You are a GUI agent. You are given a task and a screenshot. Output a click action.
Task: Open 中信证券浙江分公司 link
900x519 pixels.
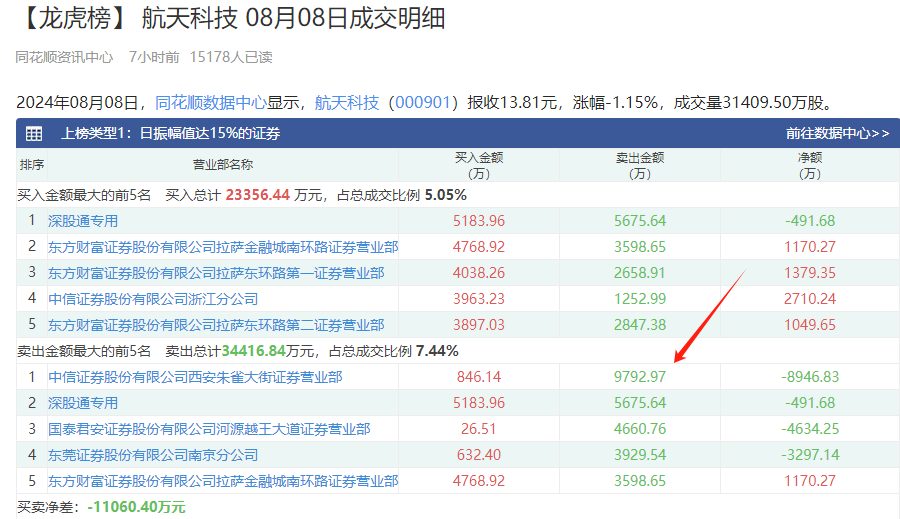coord(153,299)
